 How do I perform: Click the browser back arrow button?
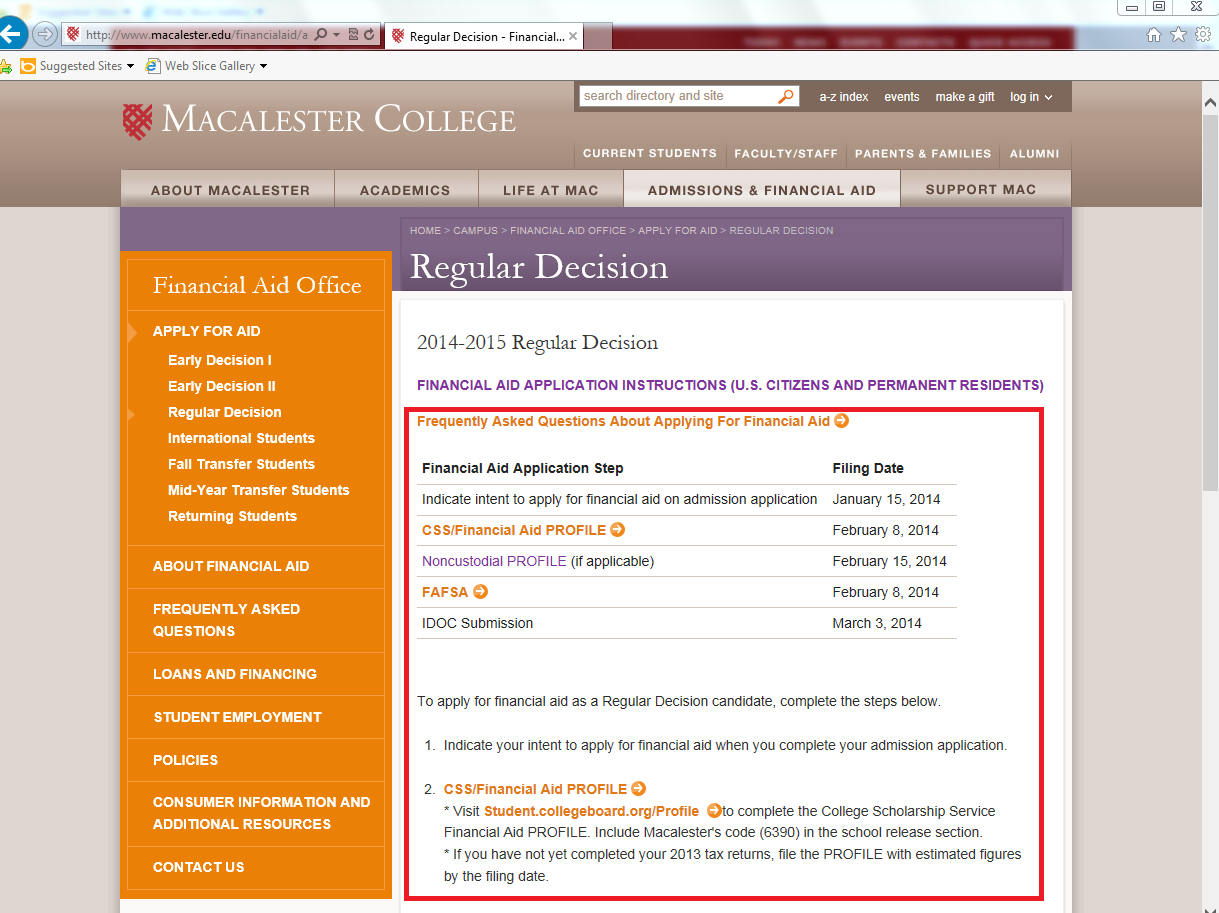pos(12,34)
